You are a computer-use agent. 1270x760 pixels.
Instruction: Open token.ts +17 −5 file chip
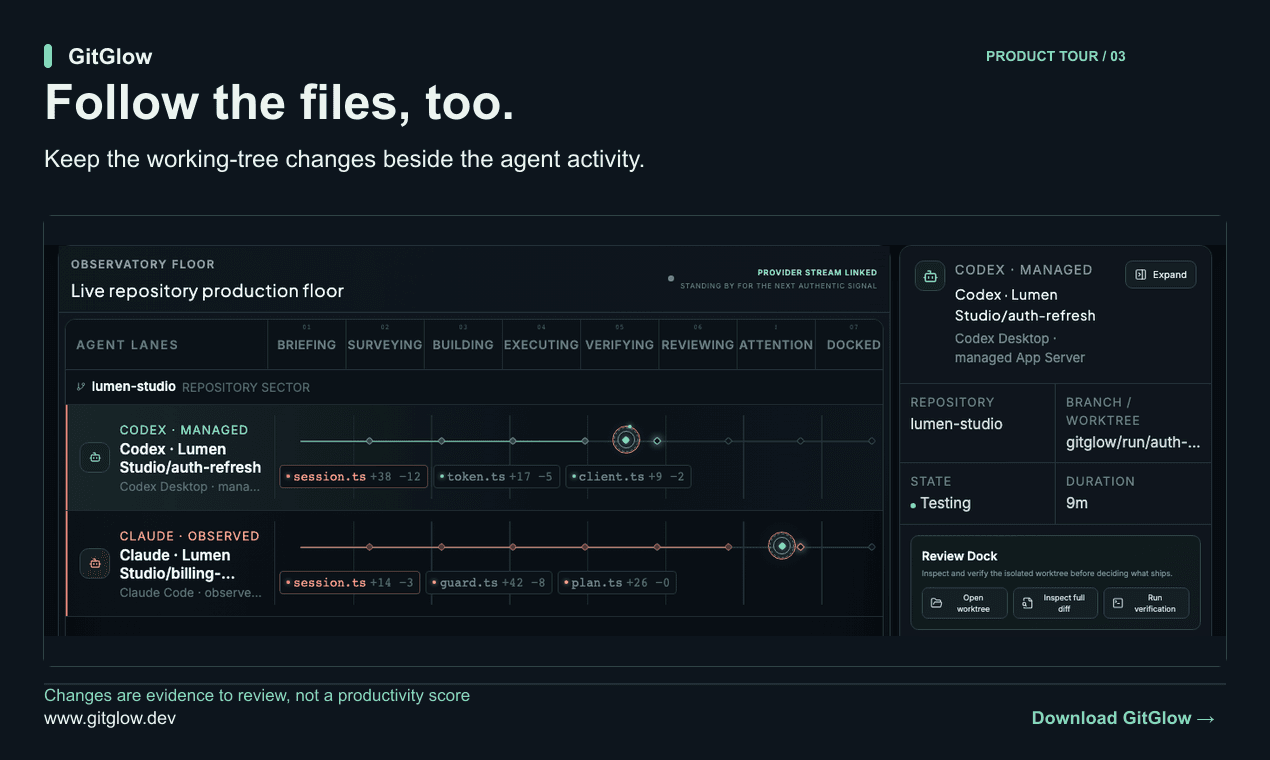click(496, 477)
